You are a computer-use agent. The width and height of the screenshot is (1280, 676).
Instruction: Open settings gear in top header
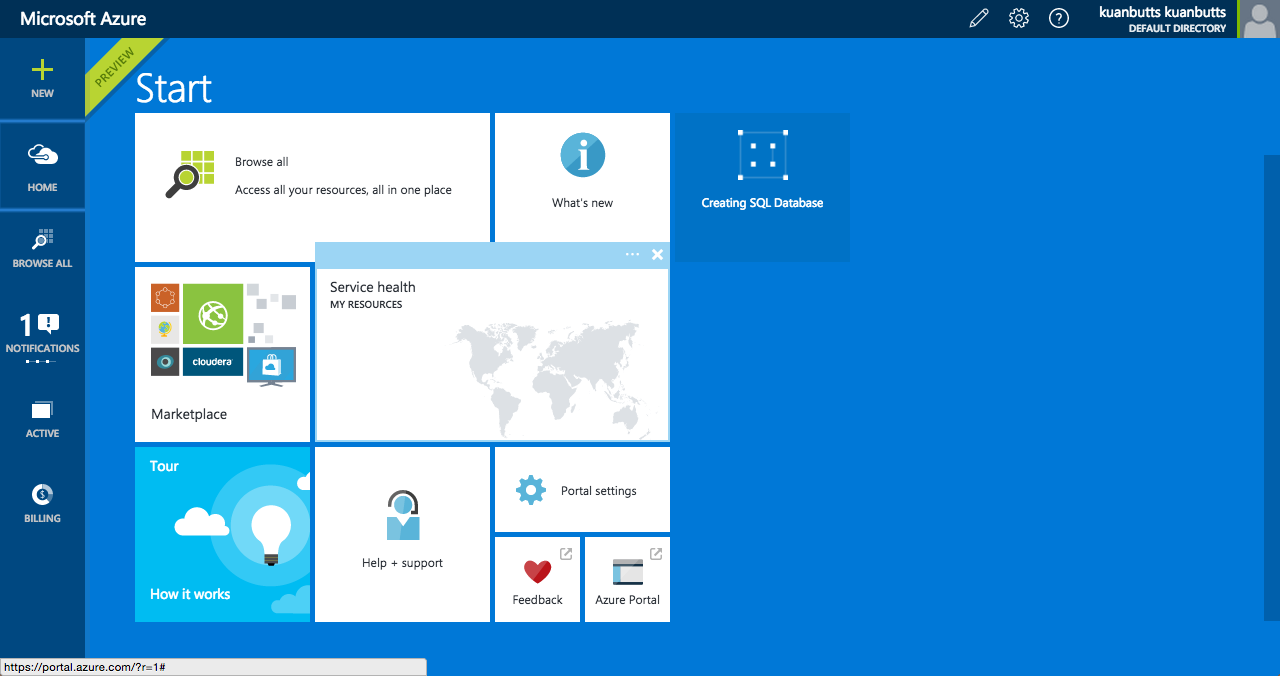[1019, 18]
